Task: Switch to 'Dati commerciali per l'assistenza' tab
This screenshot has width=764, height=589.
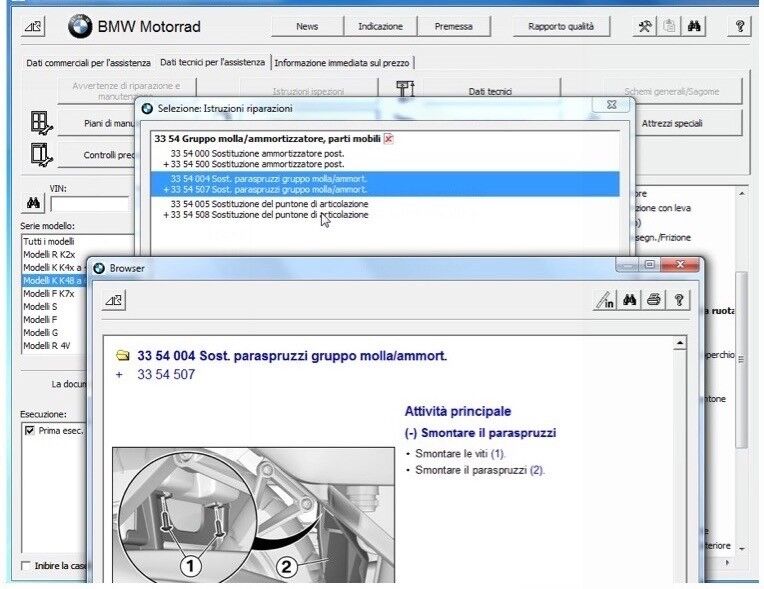Action: point(87,63)
